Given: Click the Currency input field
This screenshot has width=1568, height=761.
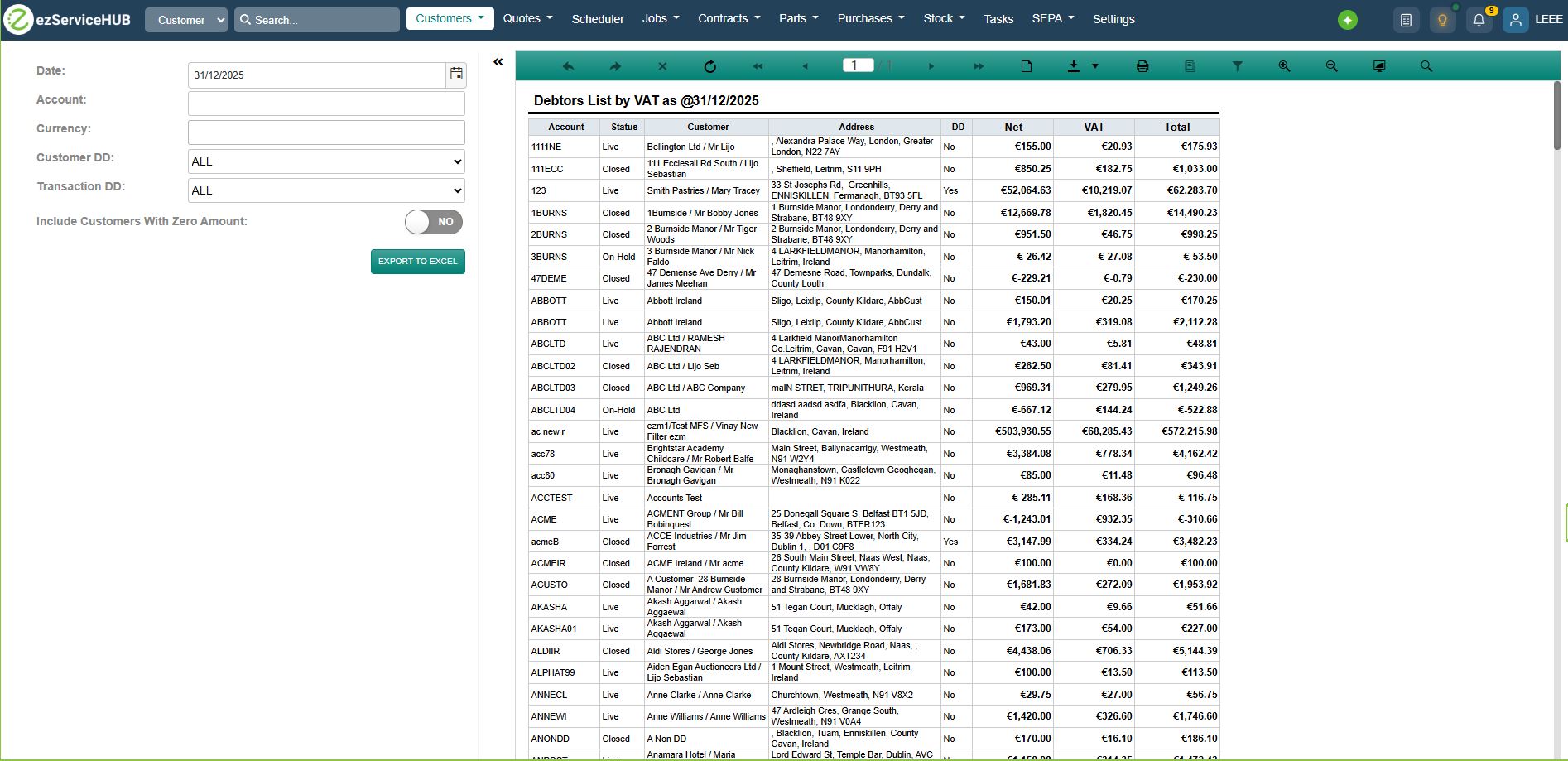Looking at the screenshot, I should [326, 132].
